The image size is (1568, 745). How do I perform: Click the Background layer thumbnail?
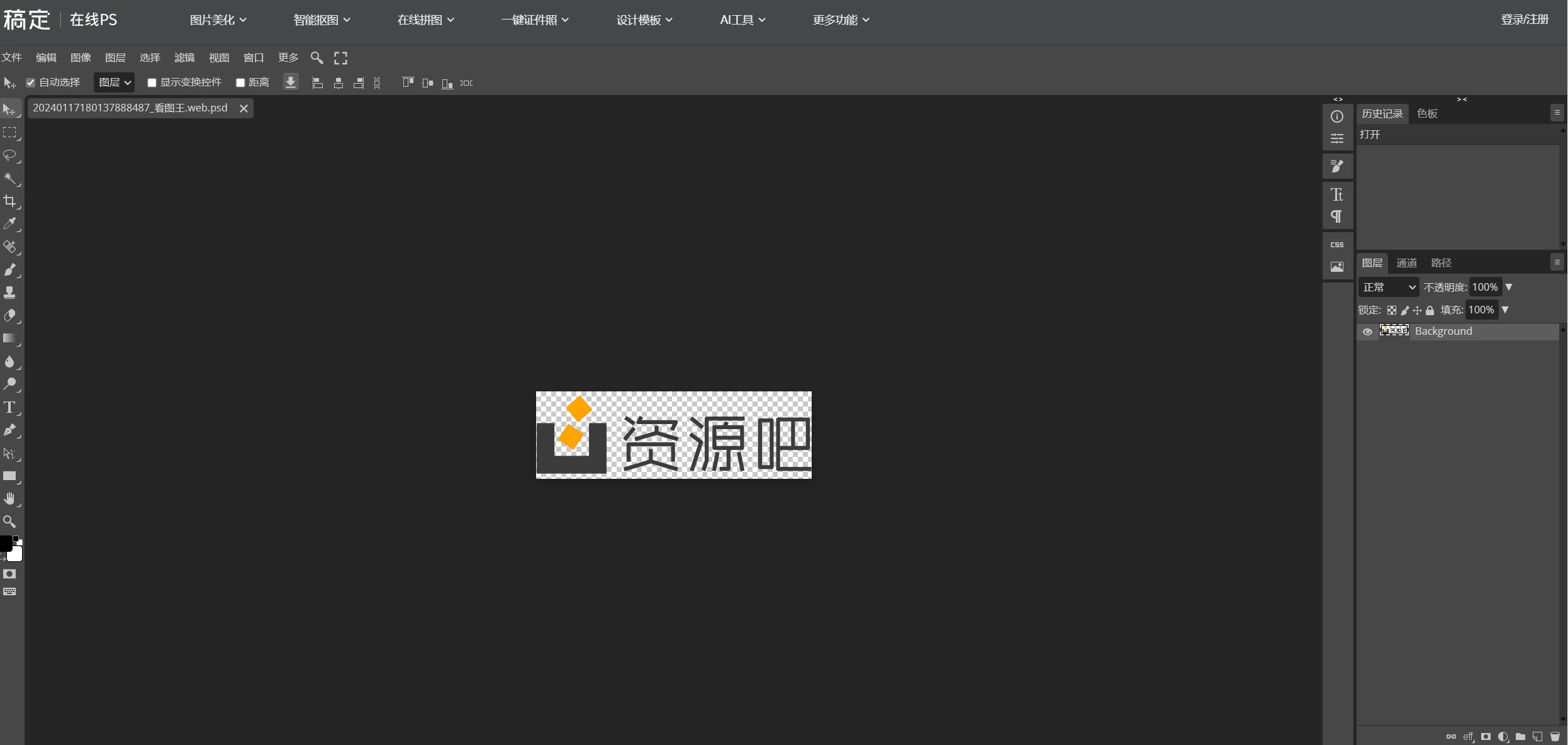(1394, 330)
